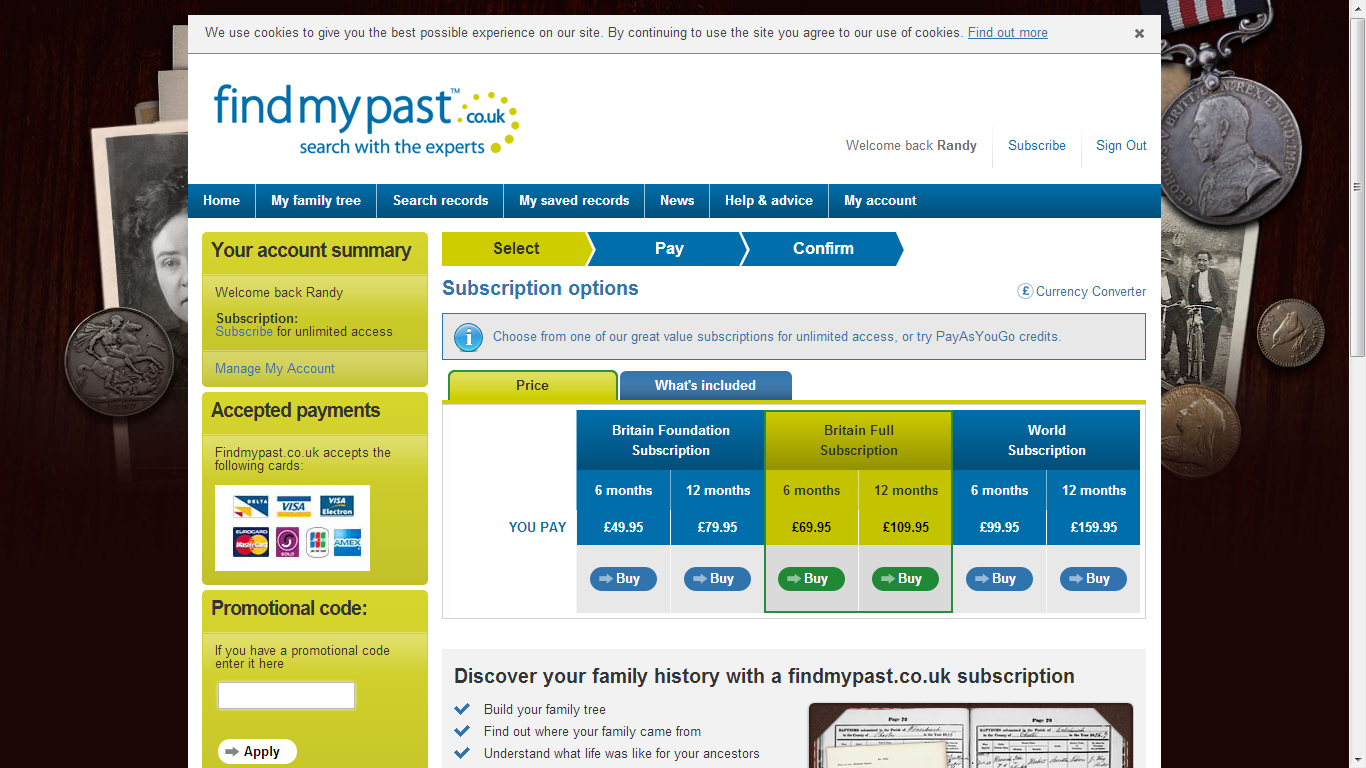
Task: Click checkmark beside 'Understand what life was like'
Action: (462, 753)
